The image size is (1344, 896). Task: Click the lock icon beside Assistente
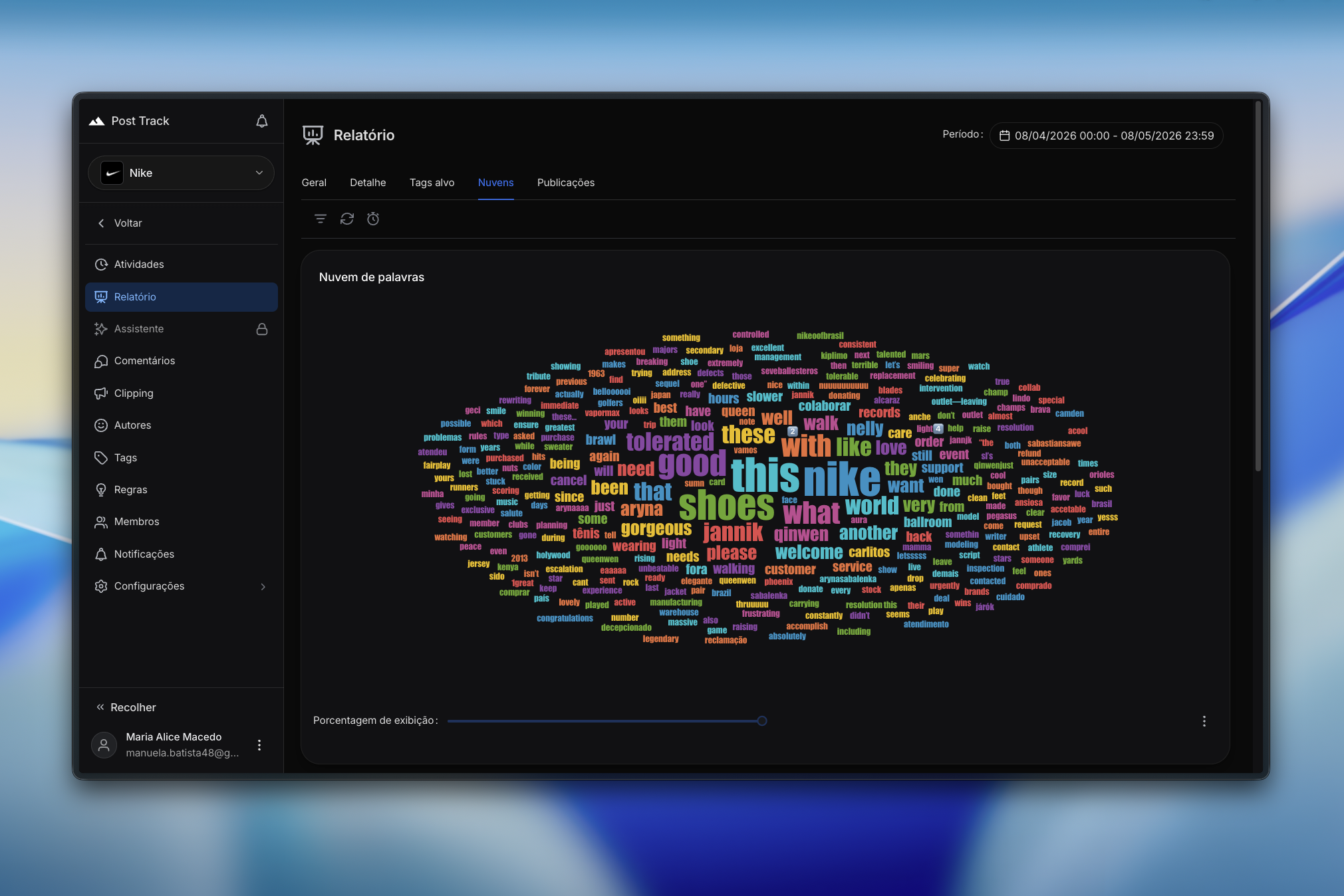tap(262, 329)
